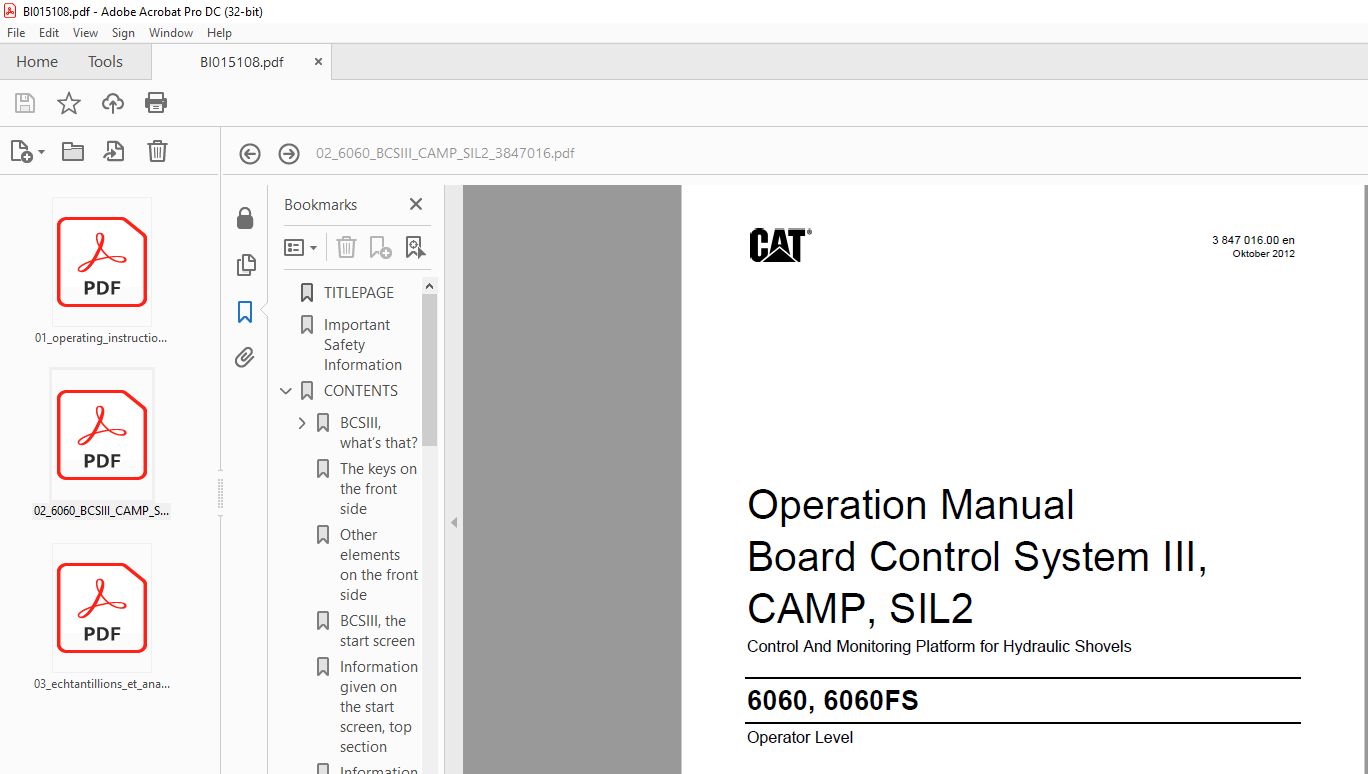
Task: Go to BCSIII, what's that? bookmark
Action: pyautogui.click(x=379, y=432)
